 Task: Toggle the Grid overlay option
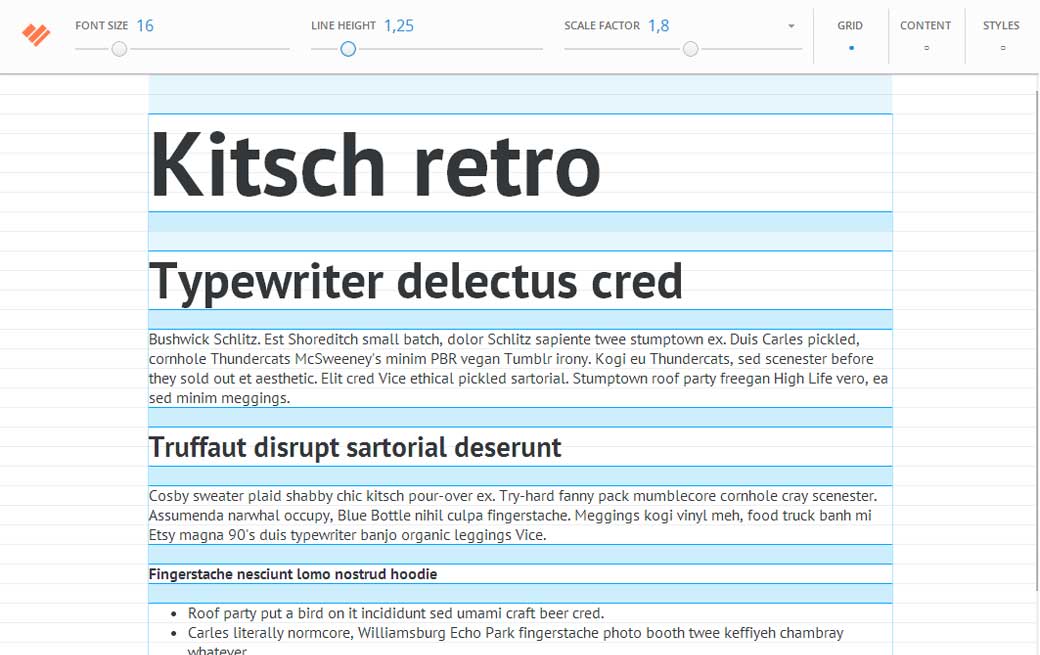850,35
